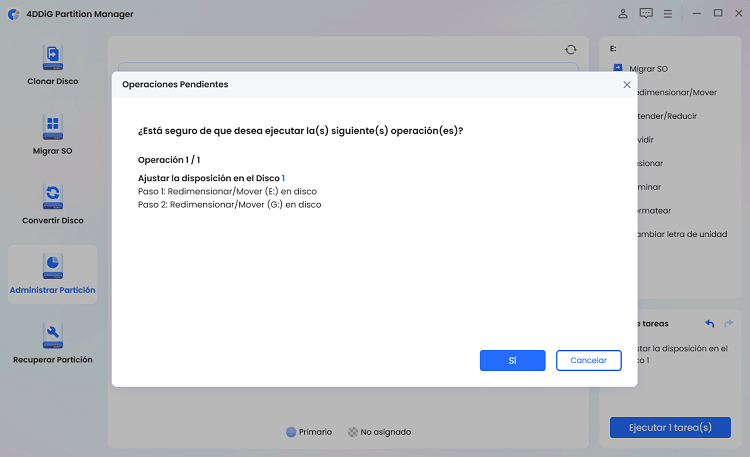Screen dimensions: 750x457
Task: Confirm the operations with Sí
Action: (512, 360)
